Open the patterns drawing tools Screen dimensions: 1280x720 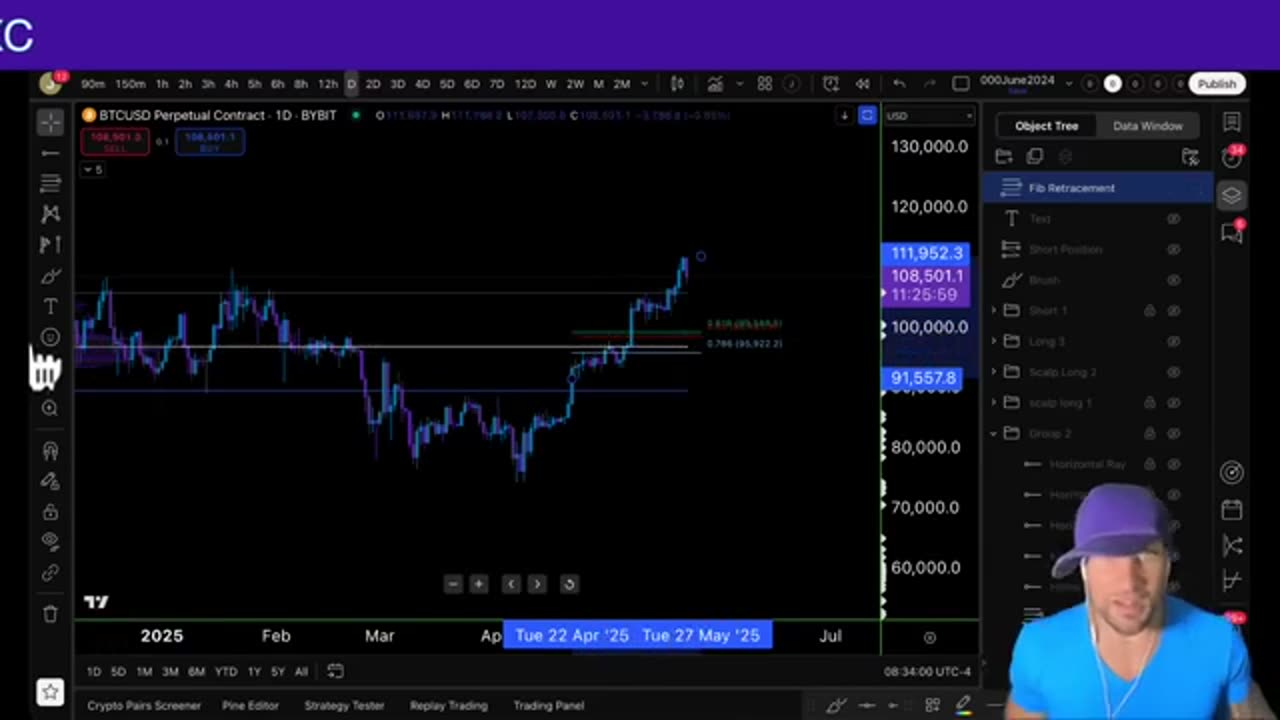pos(50,214)
